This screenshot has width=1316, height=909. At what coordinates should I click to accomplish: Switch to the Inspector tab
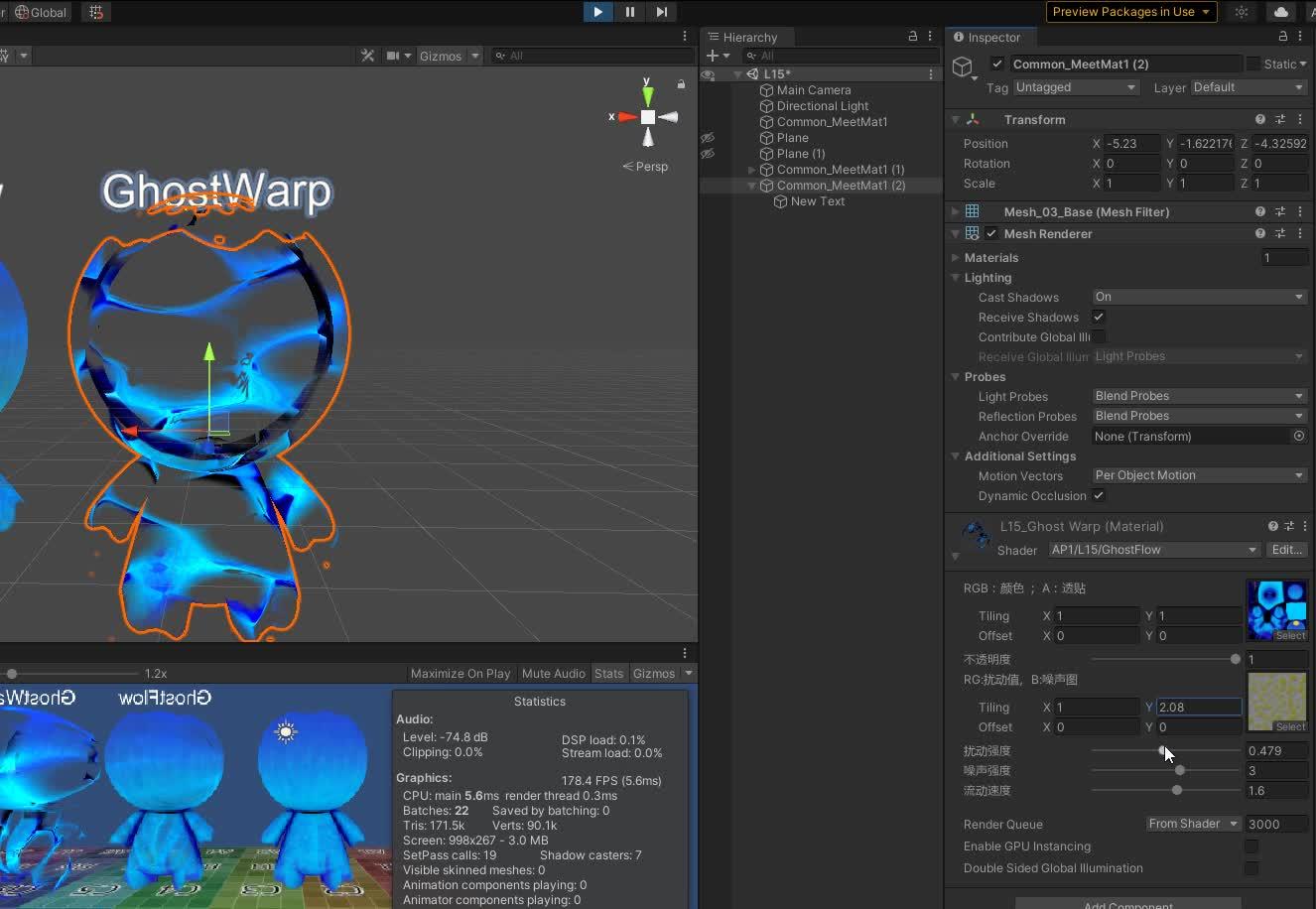click(x=990, y=37)
